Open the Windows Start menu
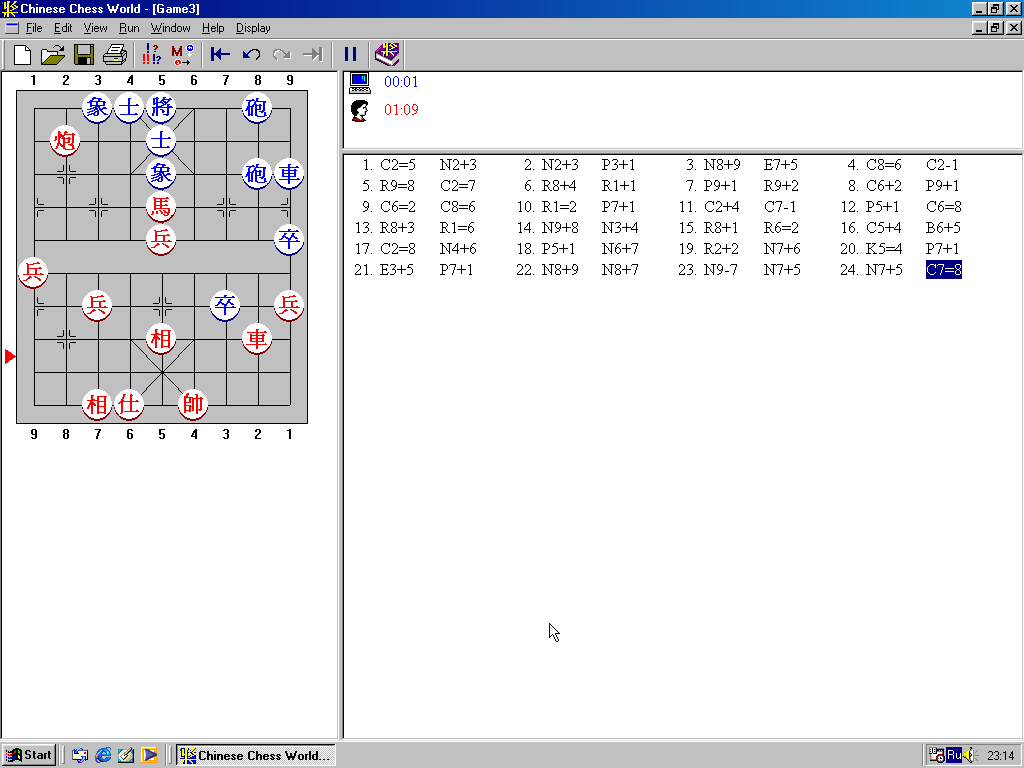This screenshot has height=768, width=1024. 28,755
